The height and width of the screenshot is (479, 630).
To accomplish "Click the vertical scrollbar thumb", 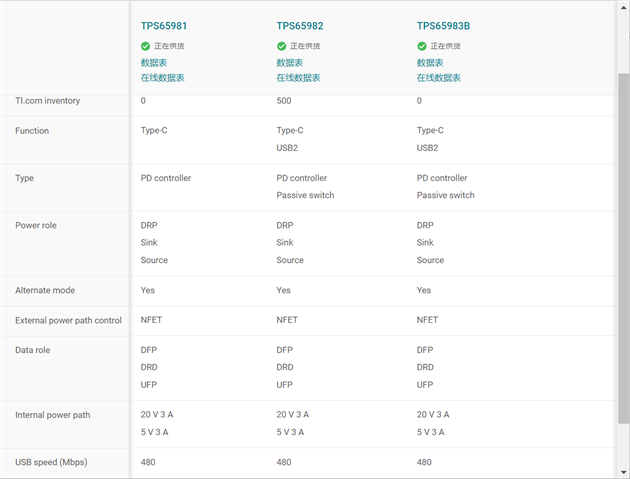I will (623, 248).
